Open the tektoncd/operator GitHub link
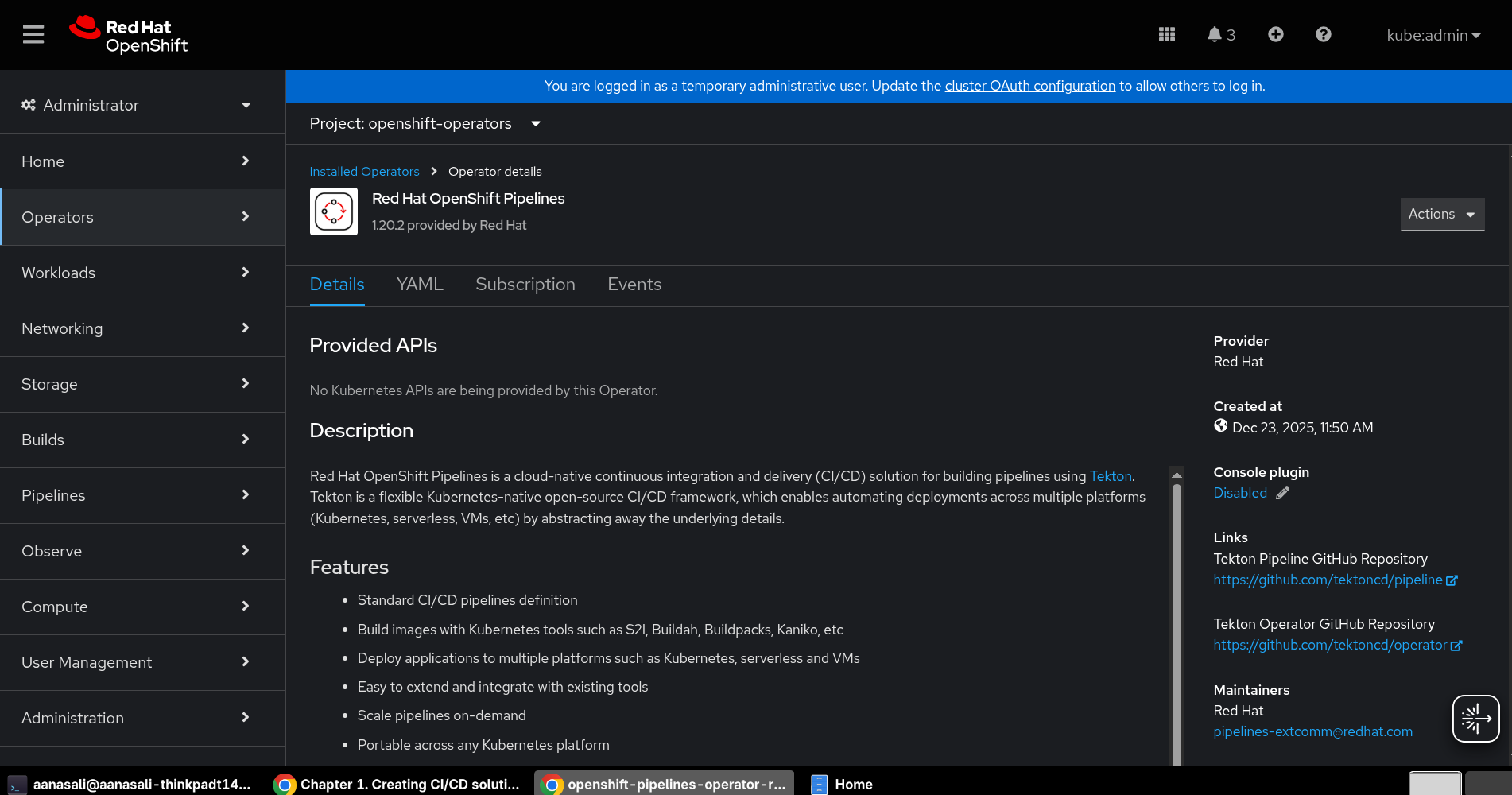The height and width of the screenshot is (795, 1512). [x=1337, y=646]
